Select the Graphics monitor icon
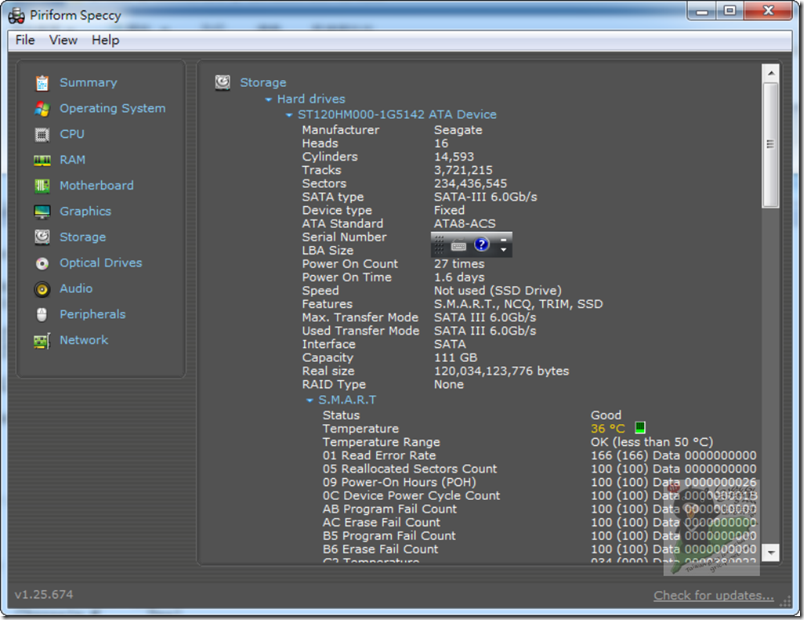This screenshot has width=804, height=620. pyautogui.click(x=42, y=212)
